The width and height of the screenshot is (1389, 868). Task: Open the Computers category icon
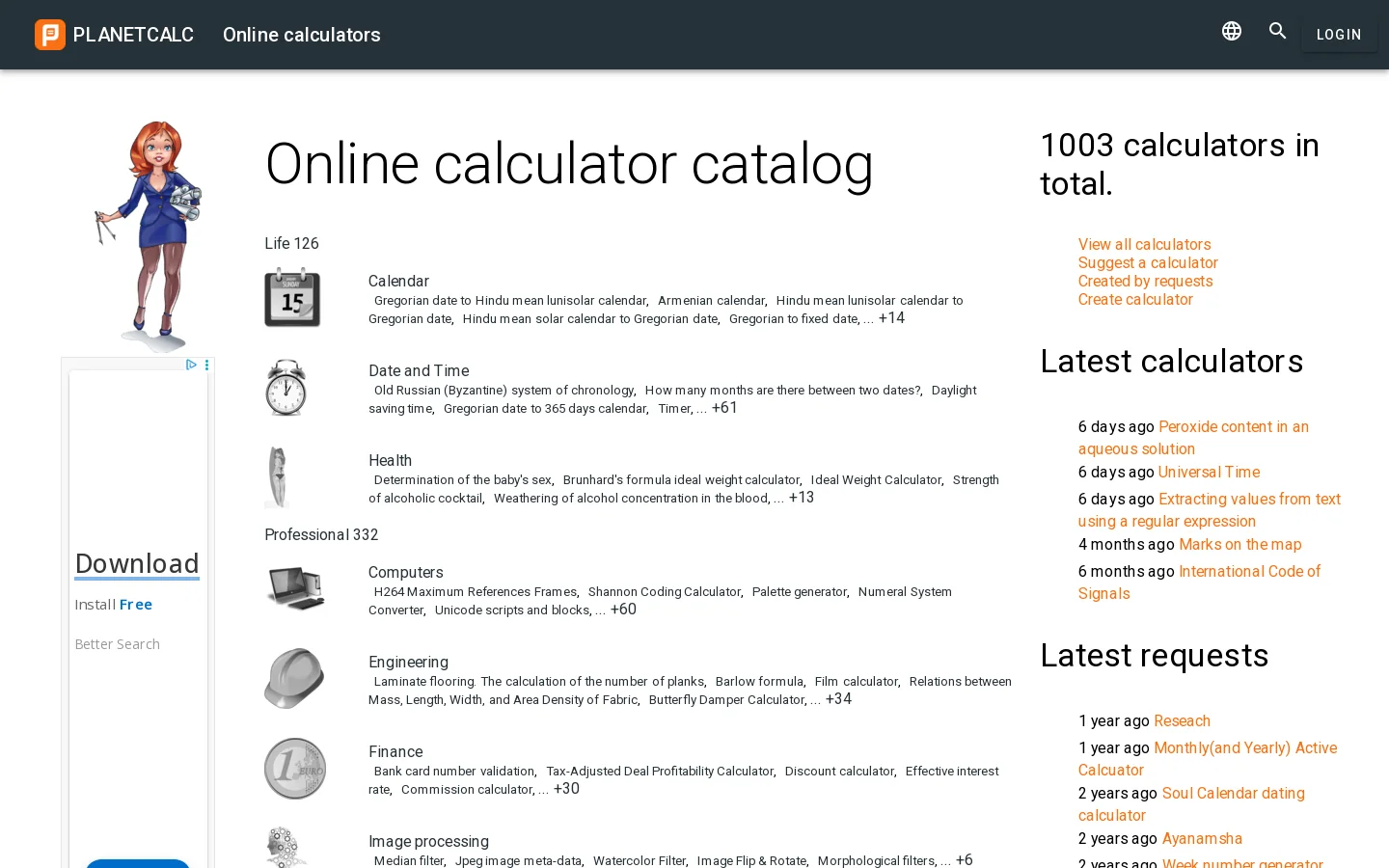[x=296, y=588]
